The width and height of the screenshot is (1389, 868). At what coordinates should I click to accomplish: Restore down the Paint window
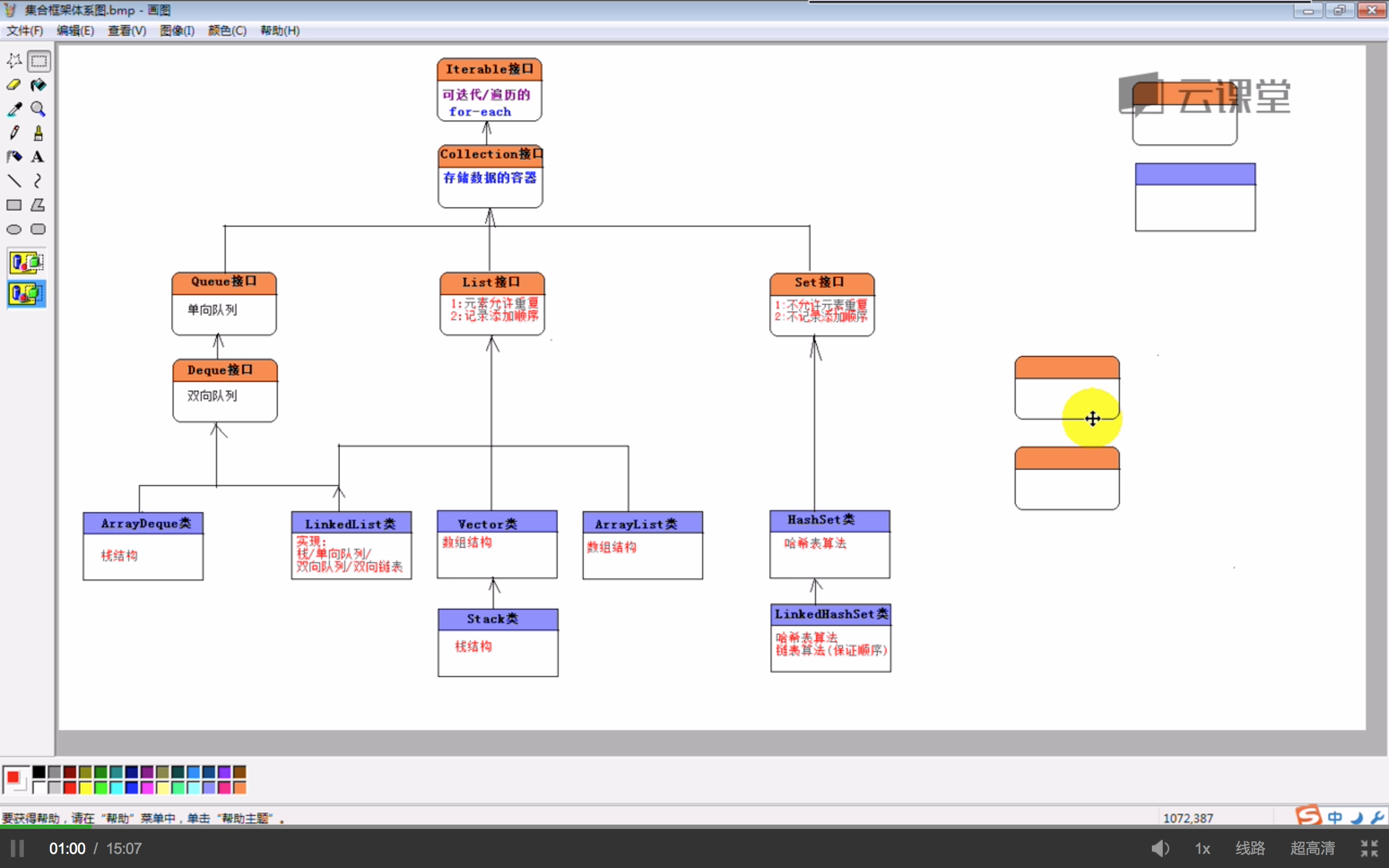[x=1340, y=10]
